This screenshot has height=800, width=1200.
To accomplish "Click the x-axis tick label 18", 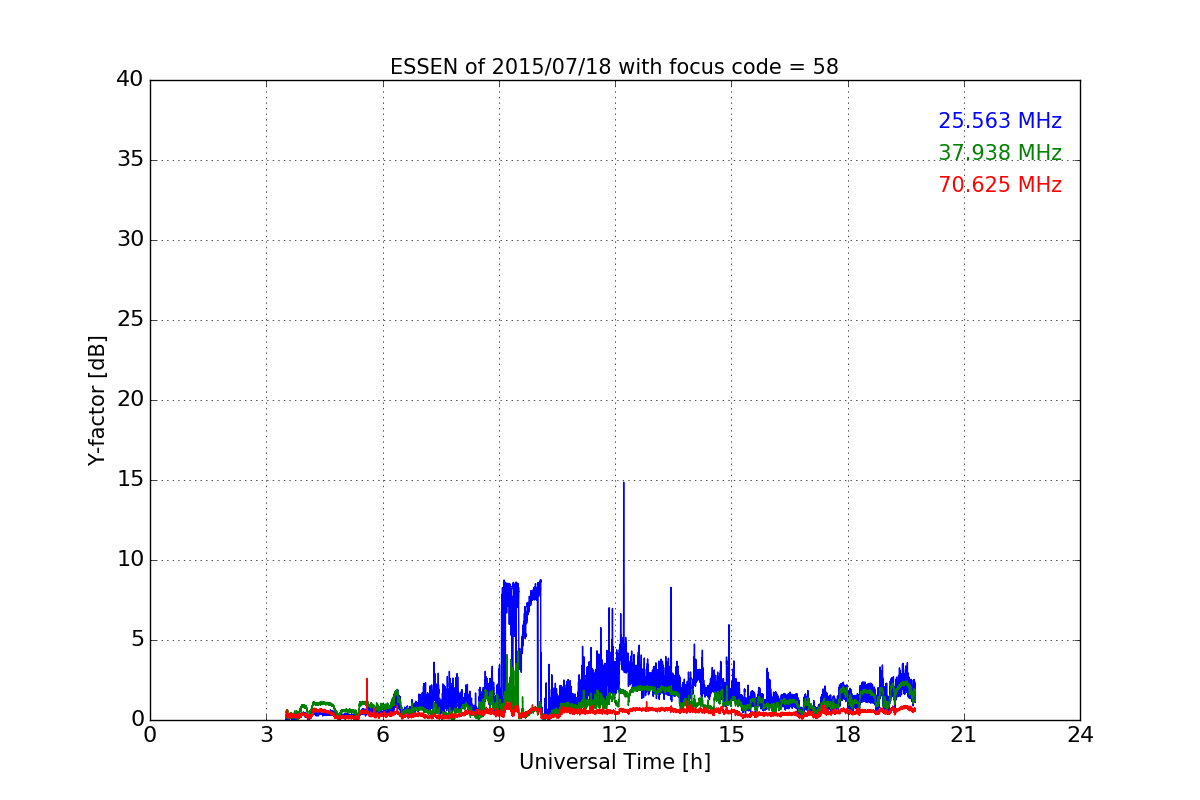I will click(x=847, y=735).
